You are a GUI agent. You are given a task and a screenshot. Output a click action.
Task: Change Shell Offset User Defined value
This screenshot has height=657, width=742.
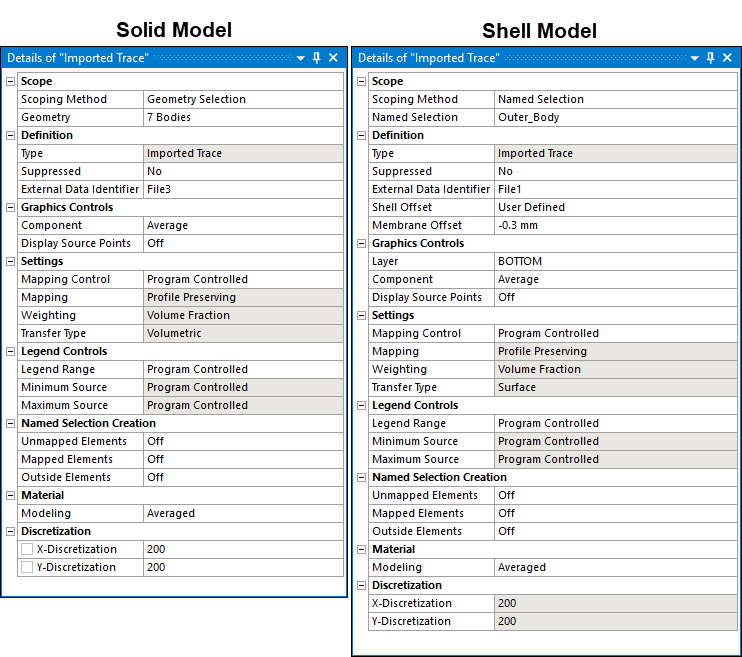pyautogui.click(x=616, y=207)
